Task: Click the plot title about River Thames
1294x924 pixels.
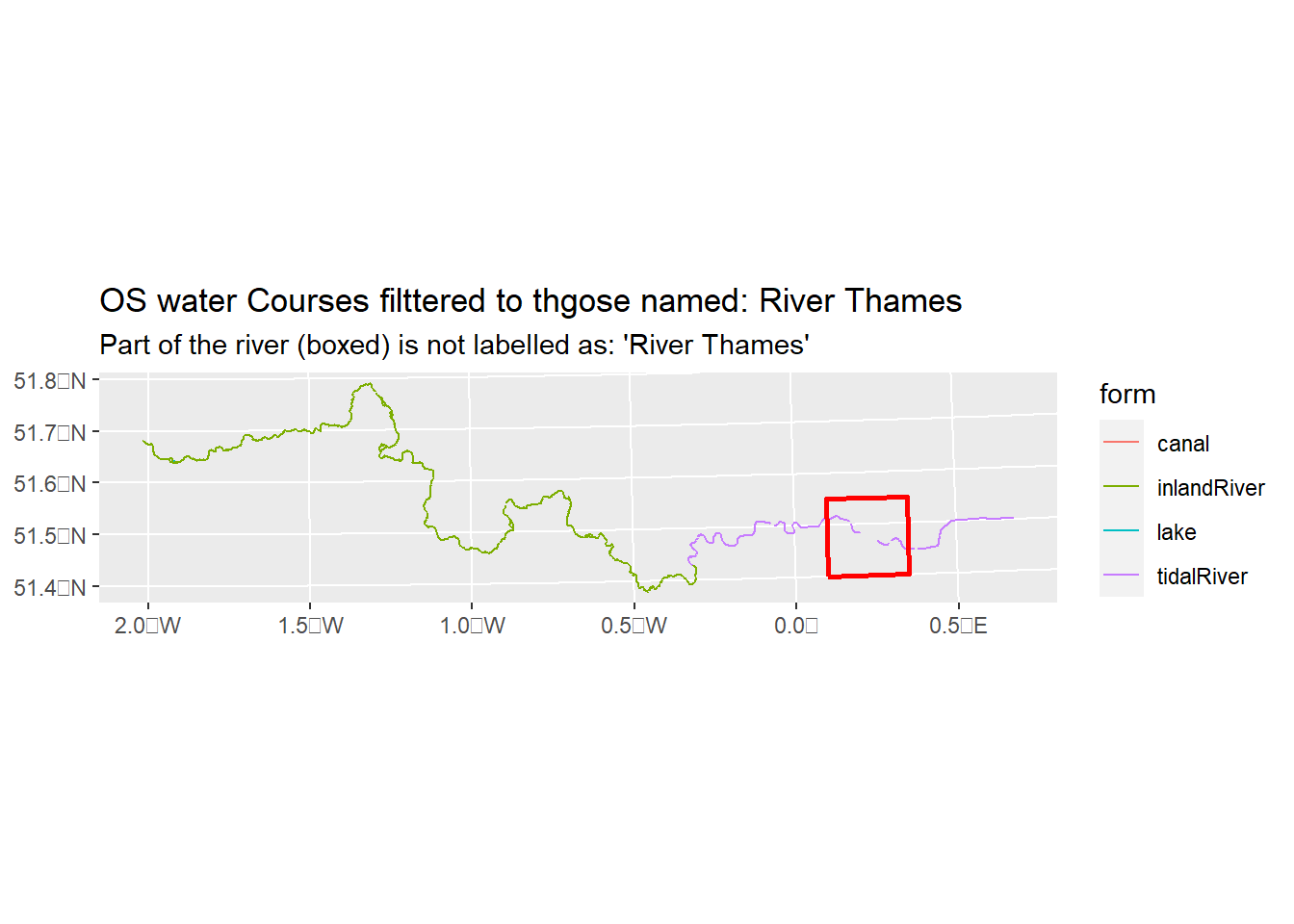Action: [x=531, y=301]
